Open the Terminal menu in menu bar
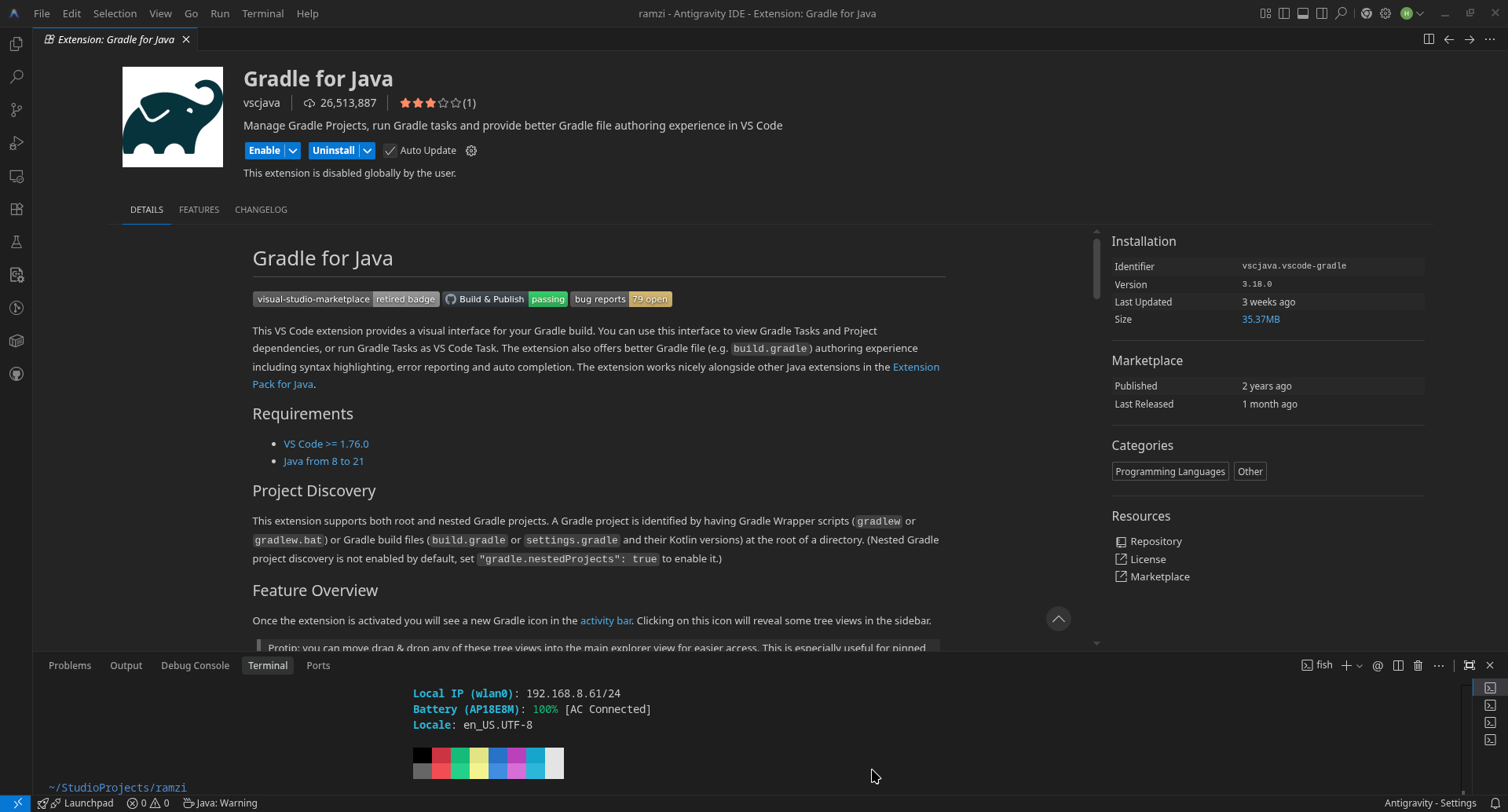Screen dimensions: 1508x812 coord(262,13)
